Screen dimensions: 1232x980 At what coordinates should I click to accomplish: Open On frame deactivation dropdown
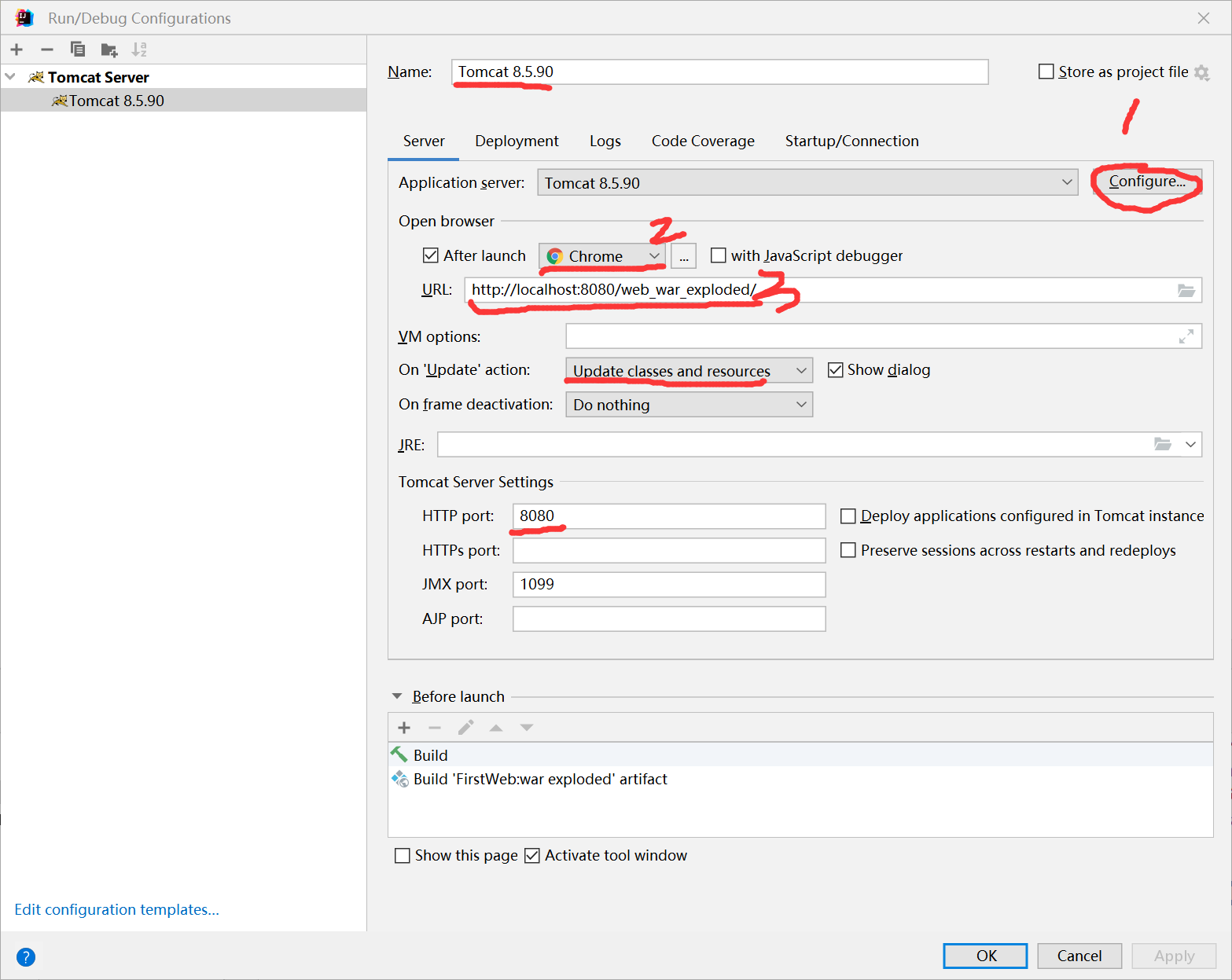(689, 405)
